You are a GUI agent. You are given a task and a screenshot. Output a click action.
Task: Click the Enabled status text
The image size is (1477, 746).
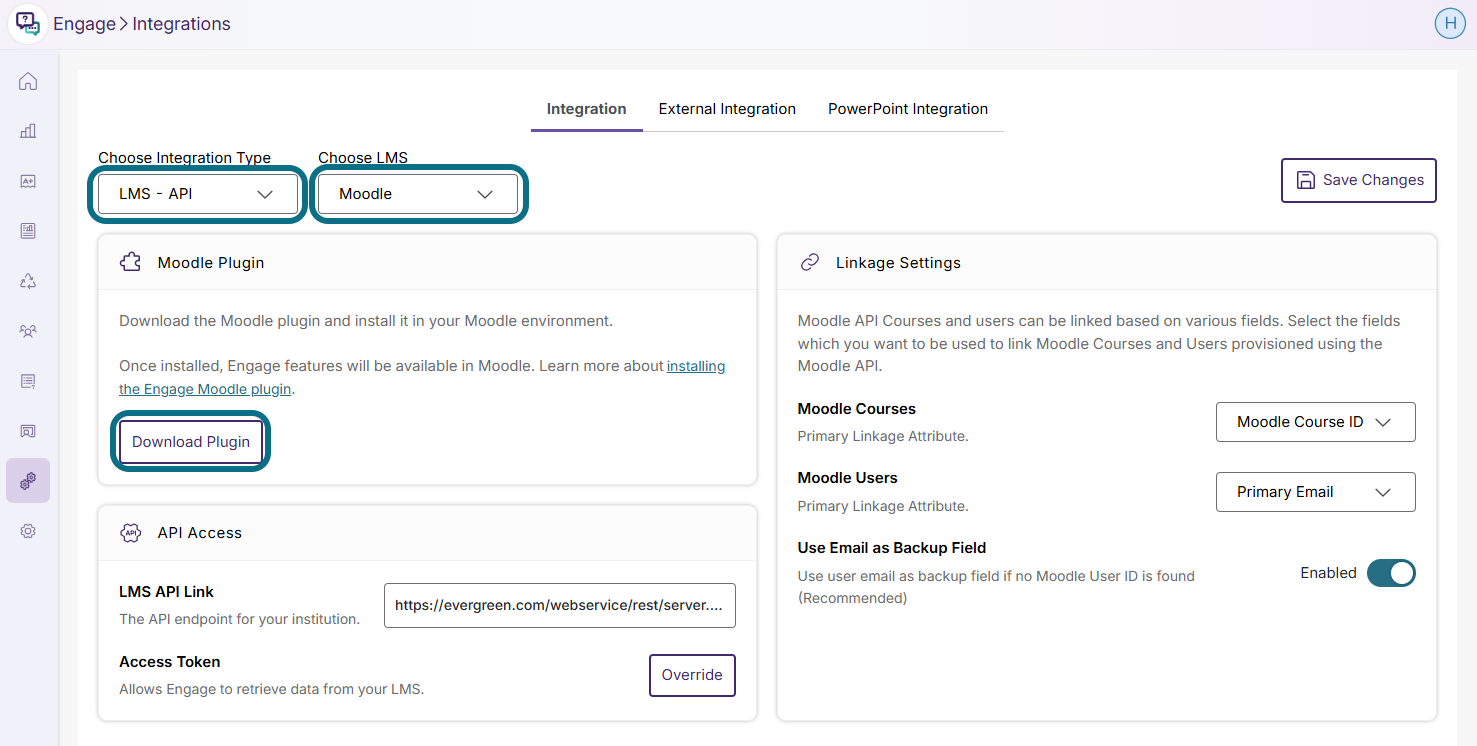1328,573
